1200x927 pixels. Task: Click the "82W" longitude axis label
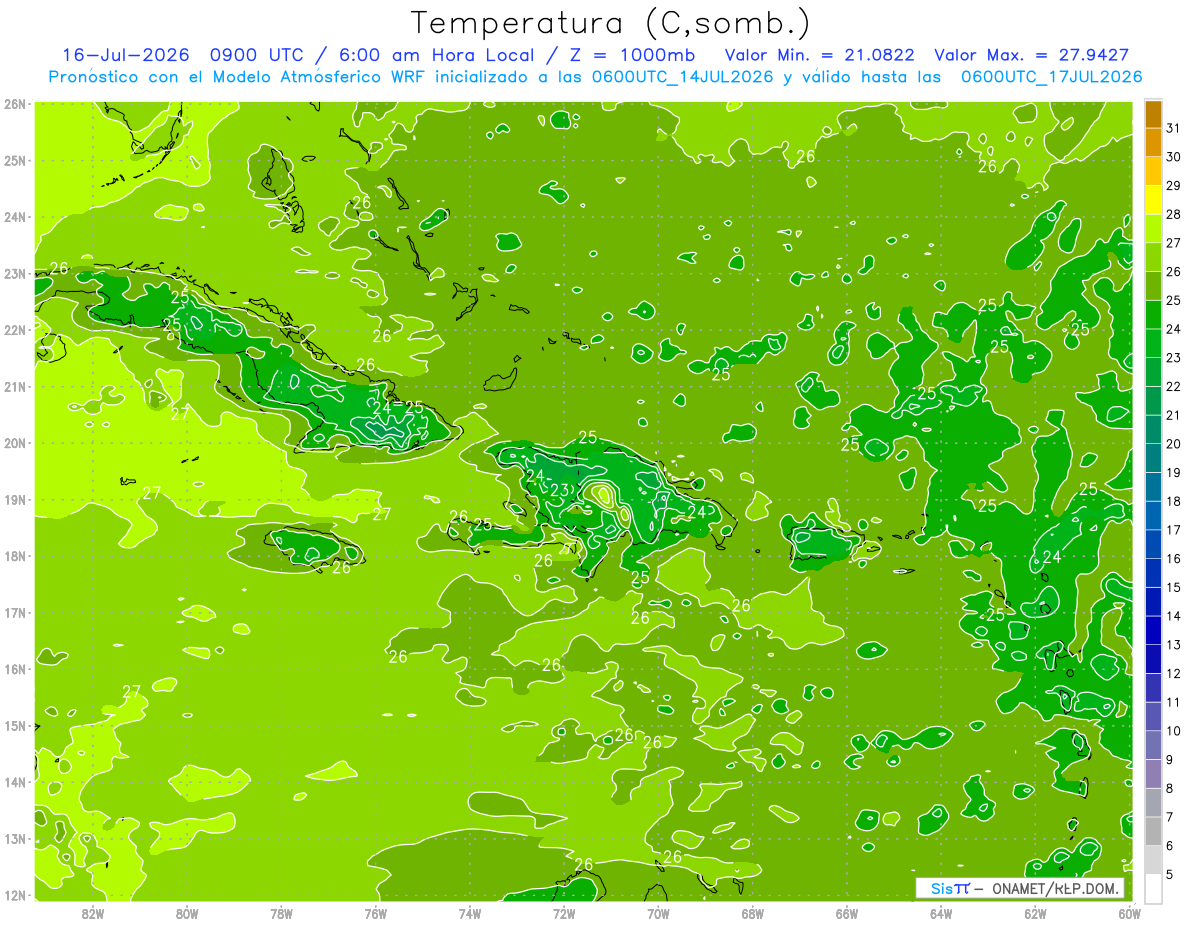92,913
